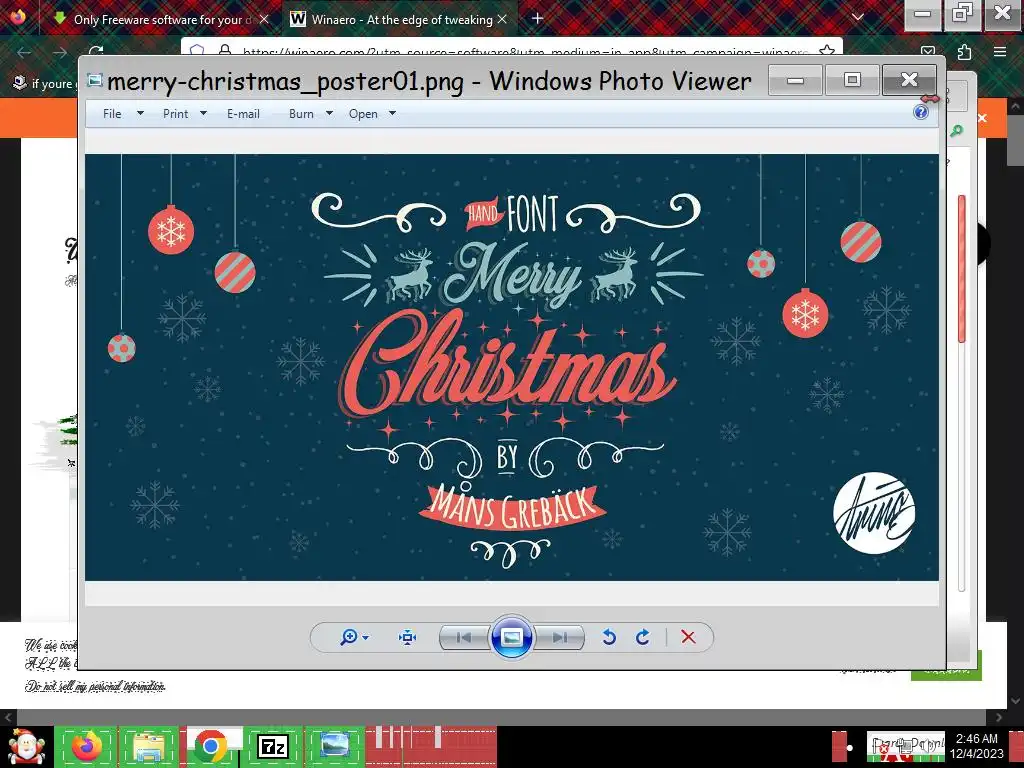Click the Photo Viewer title bar image icon
This screenshot has height=768, width=1024.
[x=95, y=80]
